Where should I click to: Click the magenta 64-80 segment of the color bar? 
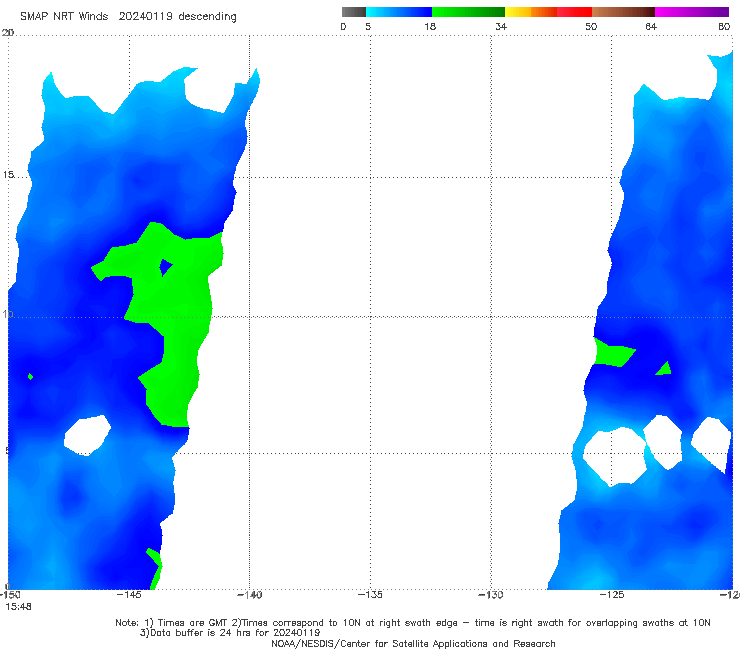pyautogui.click(x=692, y=12)
